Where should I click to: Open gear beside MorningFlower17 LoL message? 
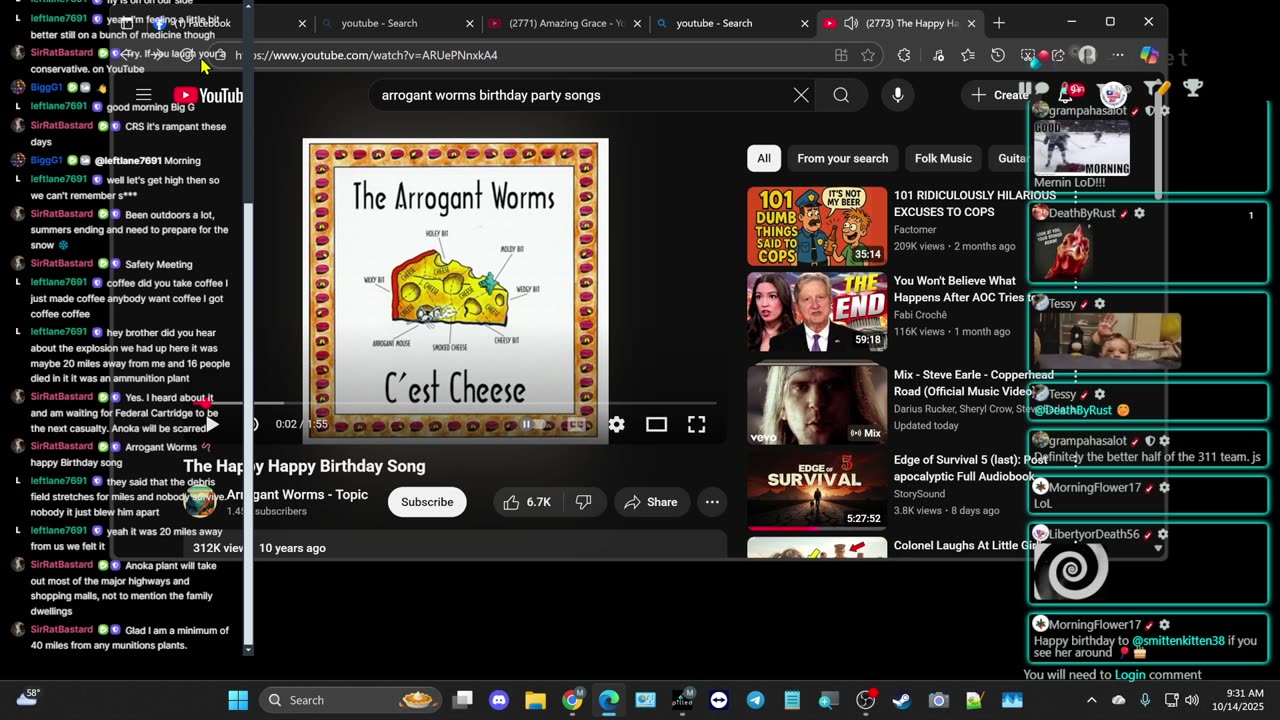click(x=1164, y=488)
